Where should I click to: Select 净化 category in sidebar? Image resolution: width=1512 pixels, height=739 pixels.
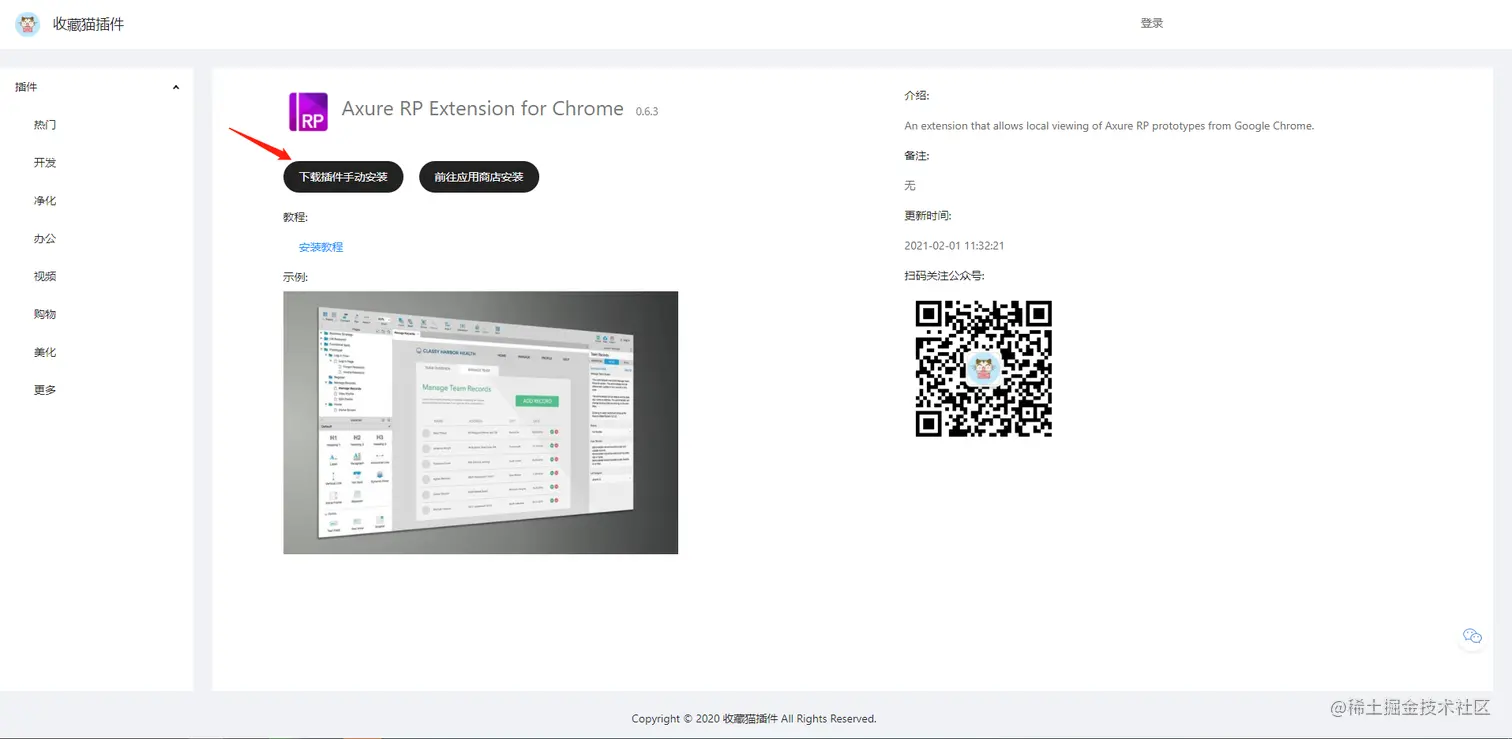[x=45, y=201]
